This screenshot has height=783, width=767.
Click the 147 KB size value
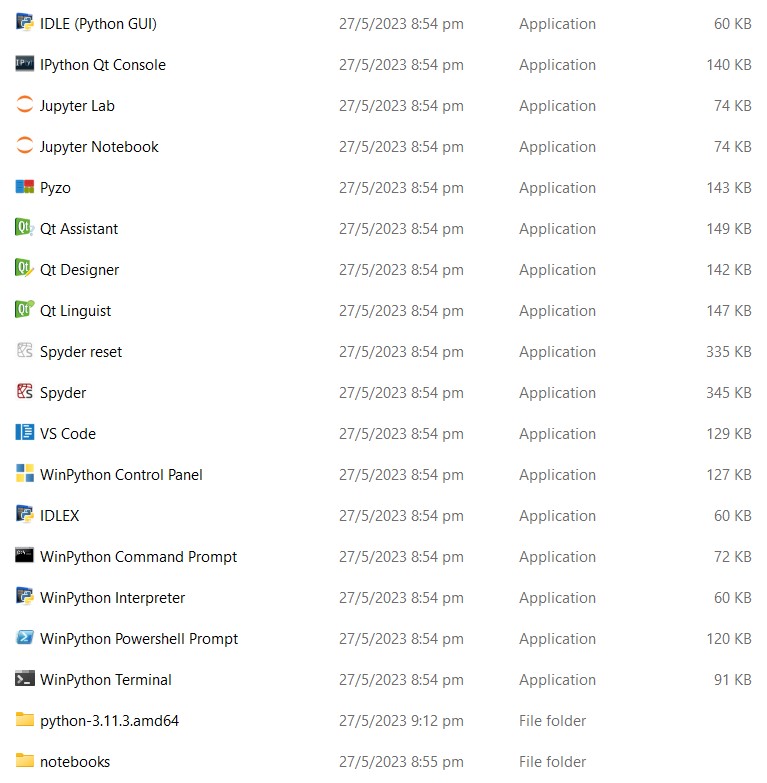(729, 311)
